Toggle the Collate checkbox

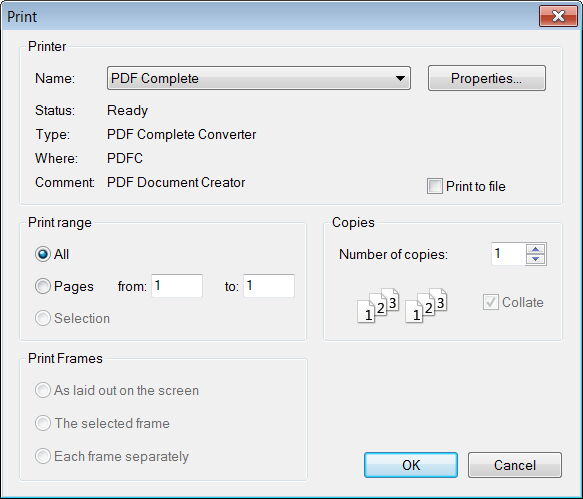(490, 302)
